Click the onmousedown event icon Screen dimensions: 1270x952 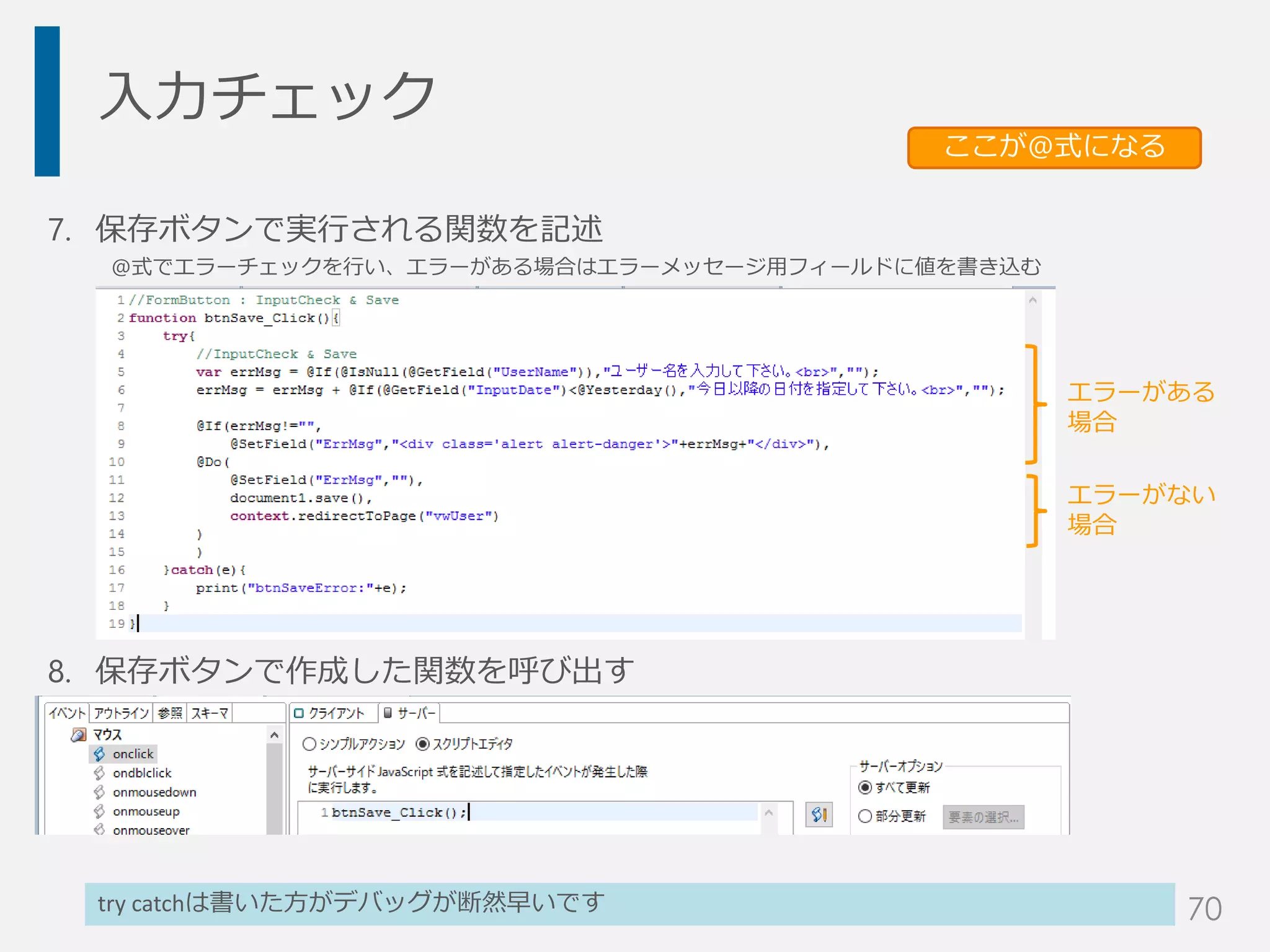[x=99, y=792]
